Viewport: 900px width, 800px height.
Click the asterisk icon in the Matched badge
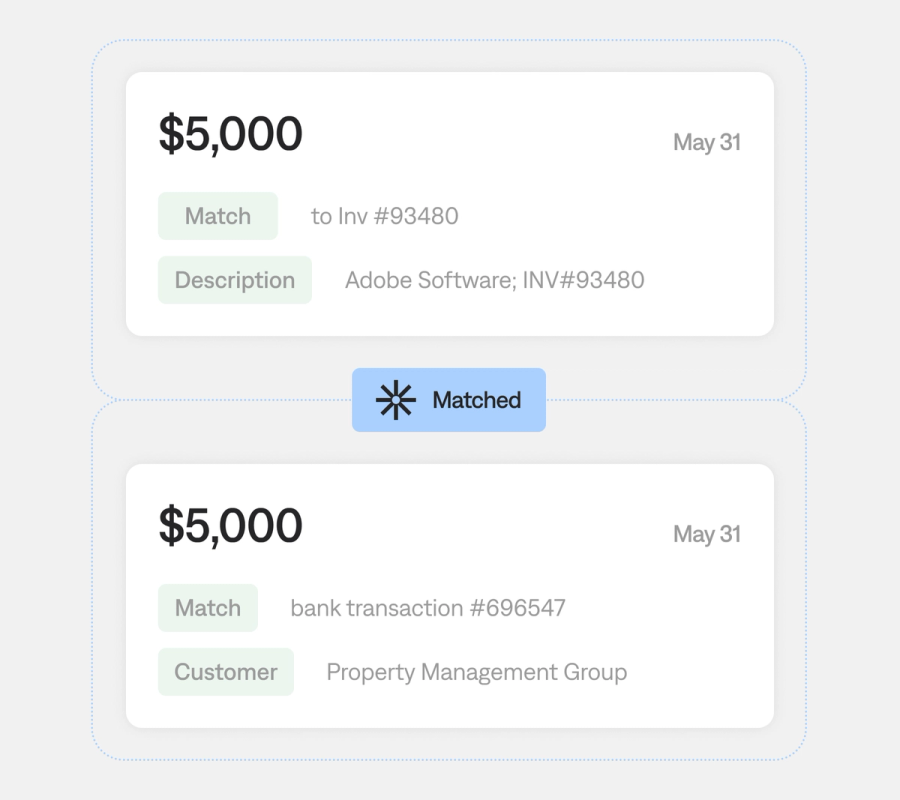point(396,400)
